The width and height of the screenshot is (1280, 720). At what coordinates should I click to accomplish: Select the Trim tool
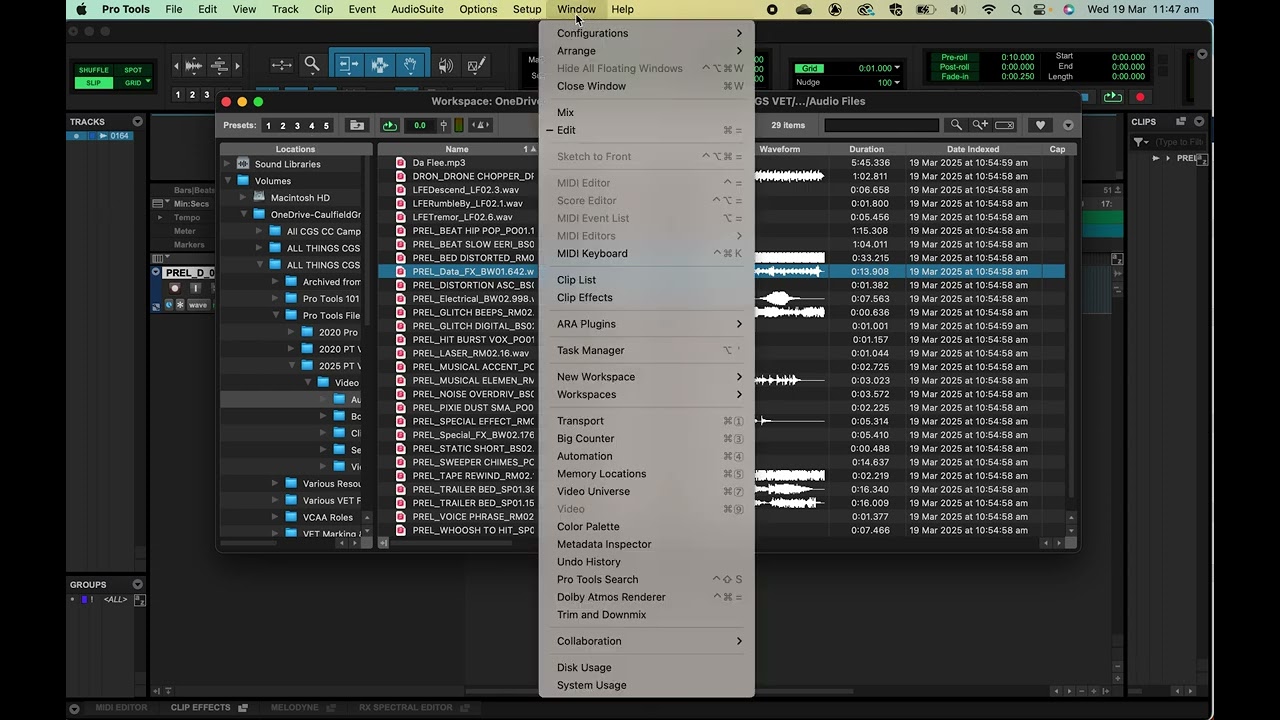348,65
